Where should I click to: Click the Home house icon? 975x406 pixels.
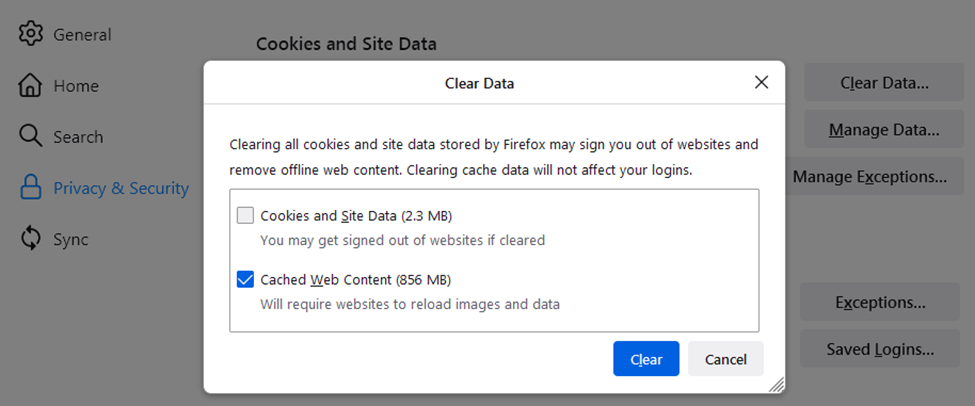[x=31, y=86]
